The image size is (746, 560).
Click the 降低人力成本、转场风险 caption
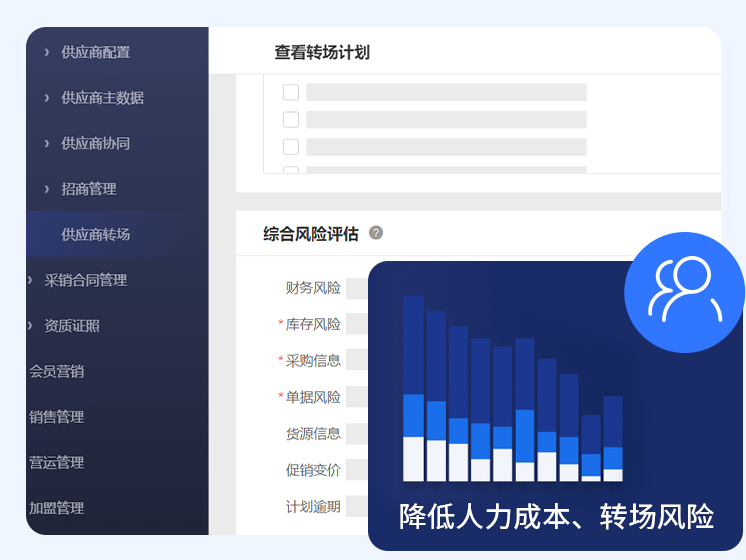pos(556,517)
